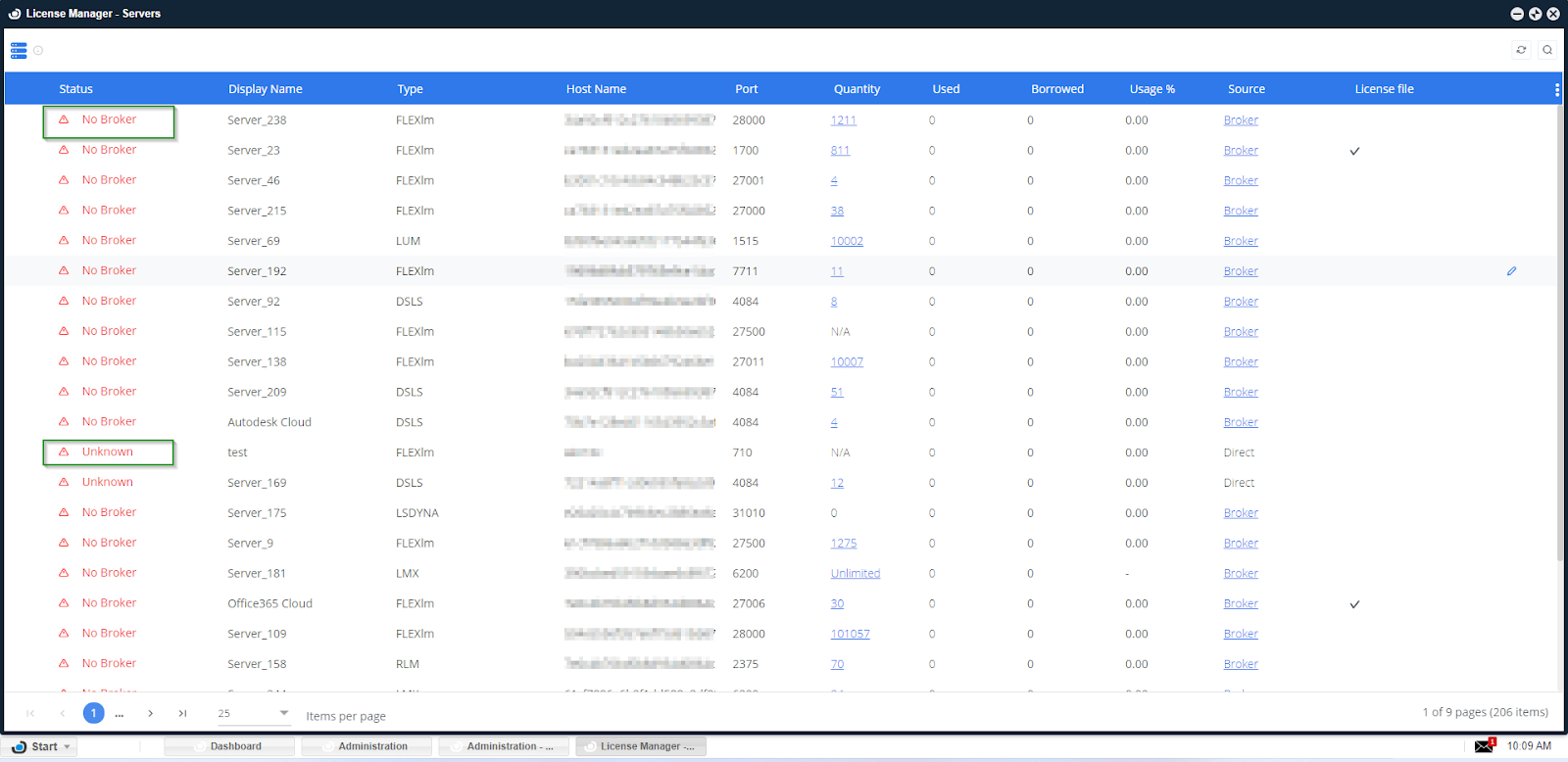Click the License file checkmark for Server_23
Image resolution: width=1568 pixels, height=762 pixels.
tap(1354, 151)
